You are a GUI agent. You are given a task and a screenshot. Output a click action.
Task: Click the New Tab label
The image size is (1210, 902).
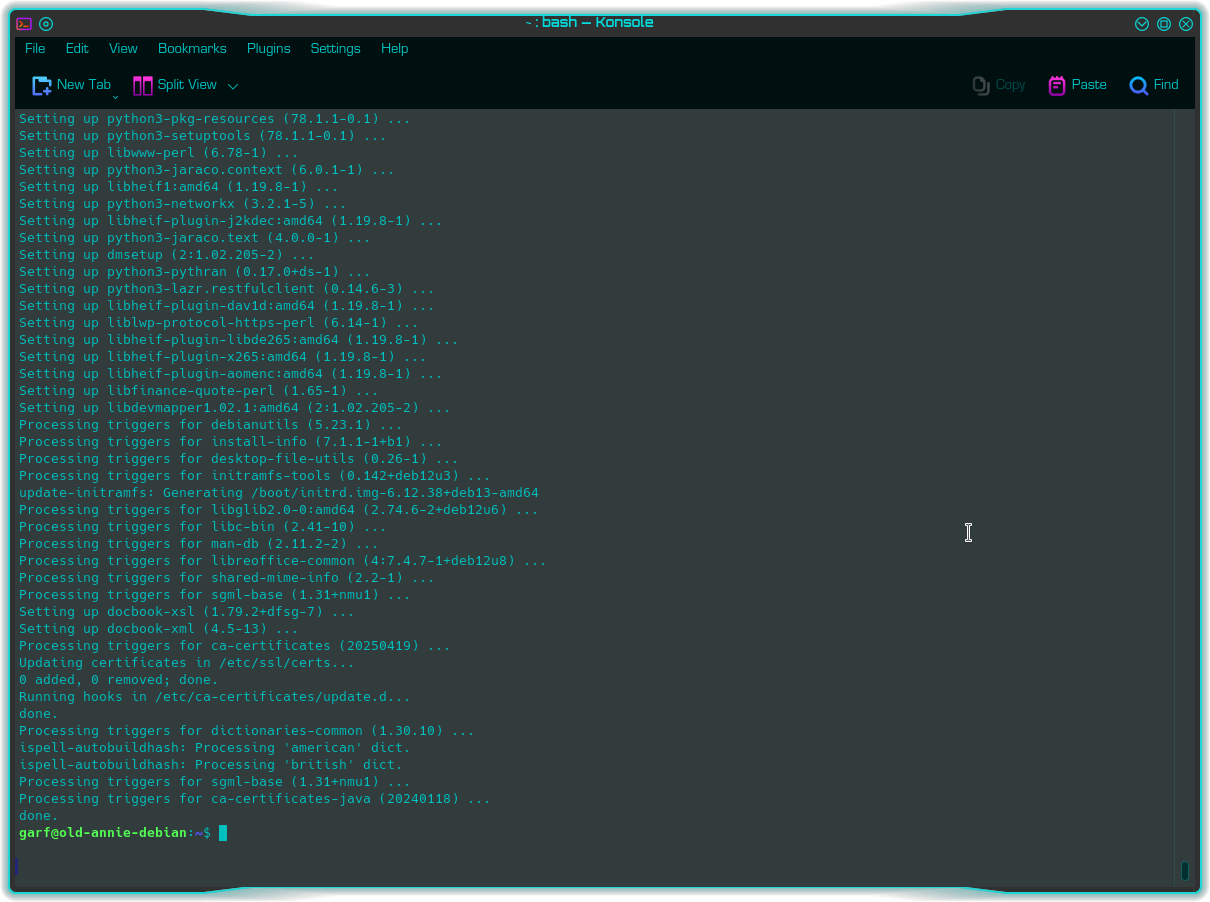pyautogui.click(x=84, y=85)
